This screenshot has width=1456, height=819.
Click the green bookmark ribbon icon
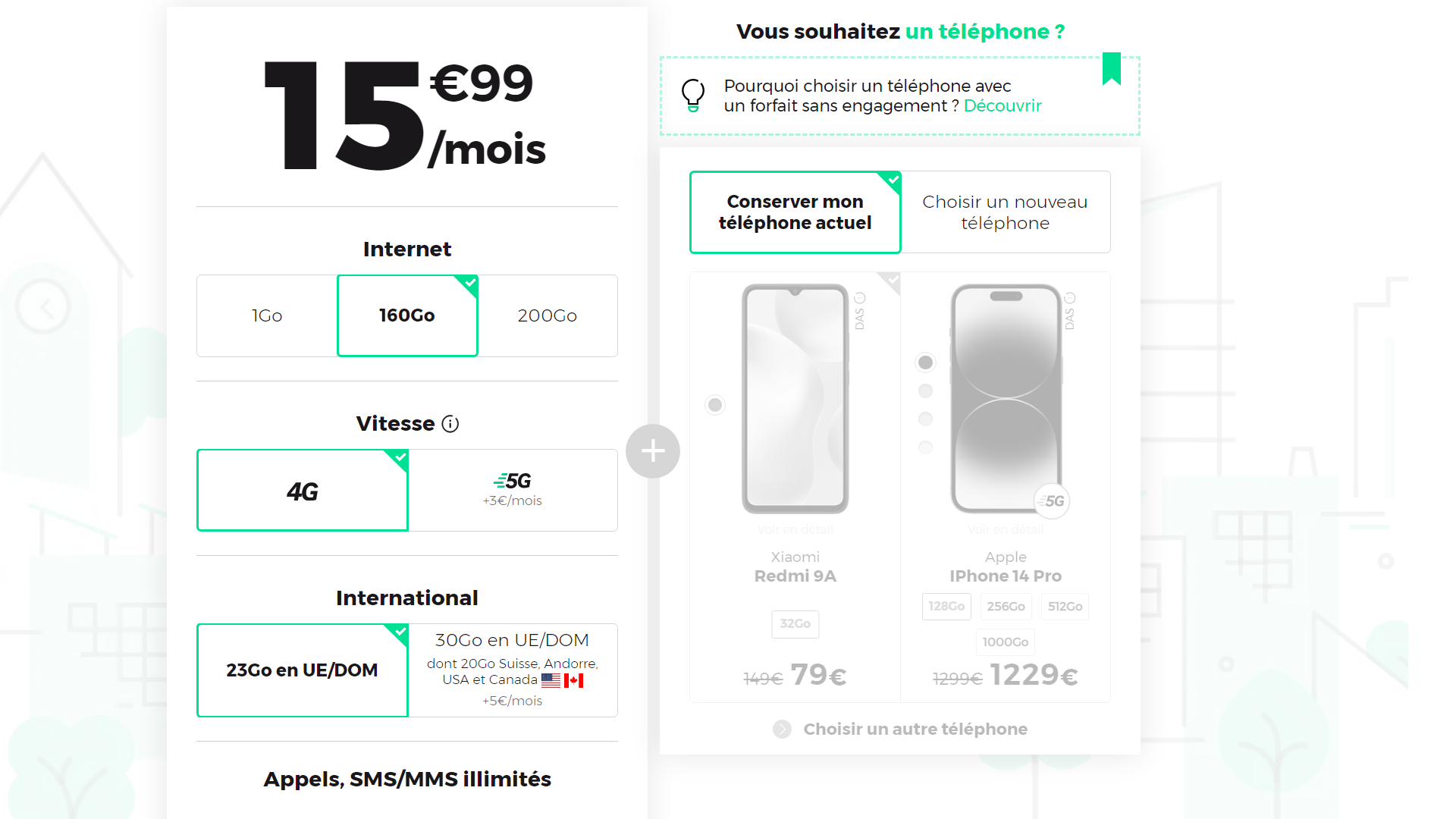click(x=1112, y=69)
